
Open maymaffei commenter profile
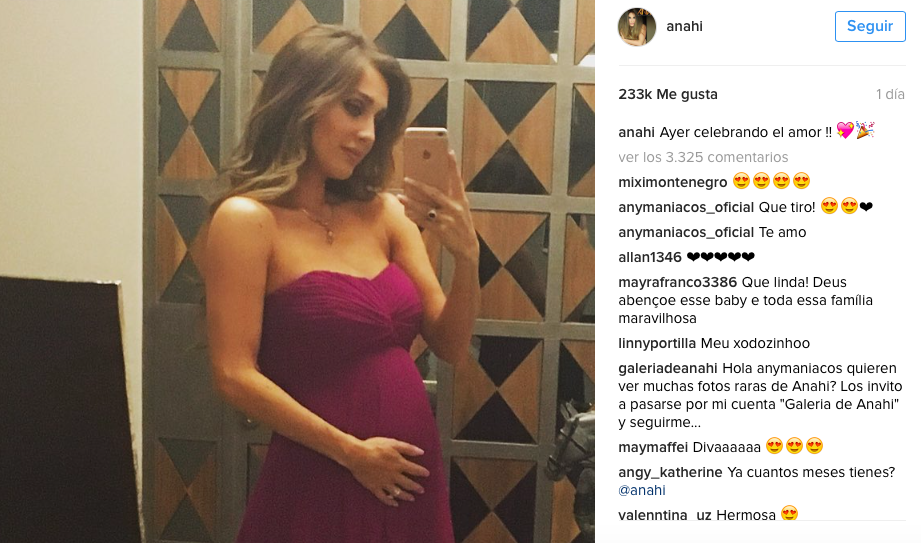pos(653,447)
